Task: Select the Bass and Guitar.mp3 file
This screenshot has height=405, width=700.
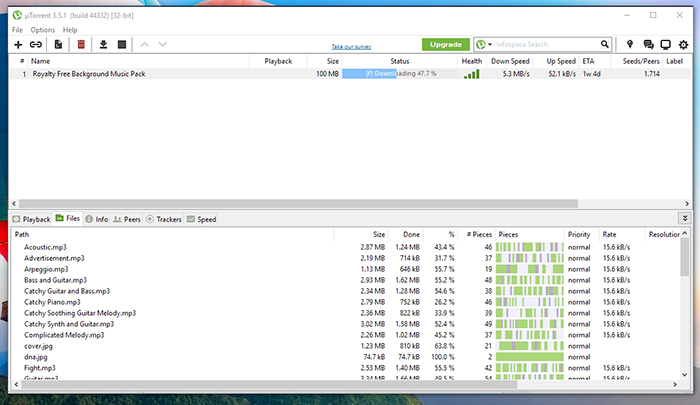Action: (346, 280)
